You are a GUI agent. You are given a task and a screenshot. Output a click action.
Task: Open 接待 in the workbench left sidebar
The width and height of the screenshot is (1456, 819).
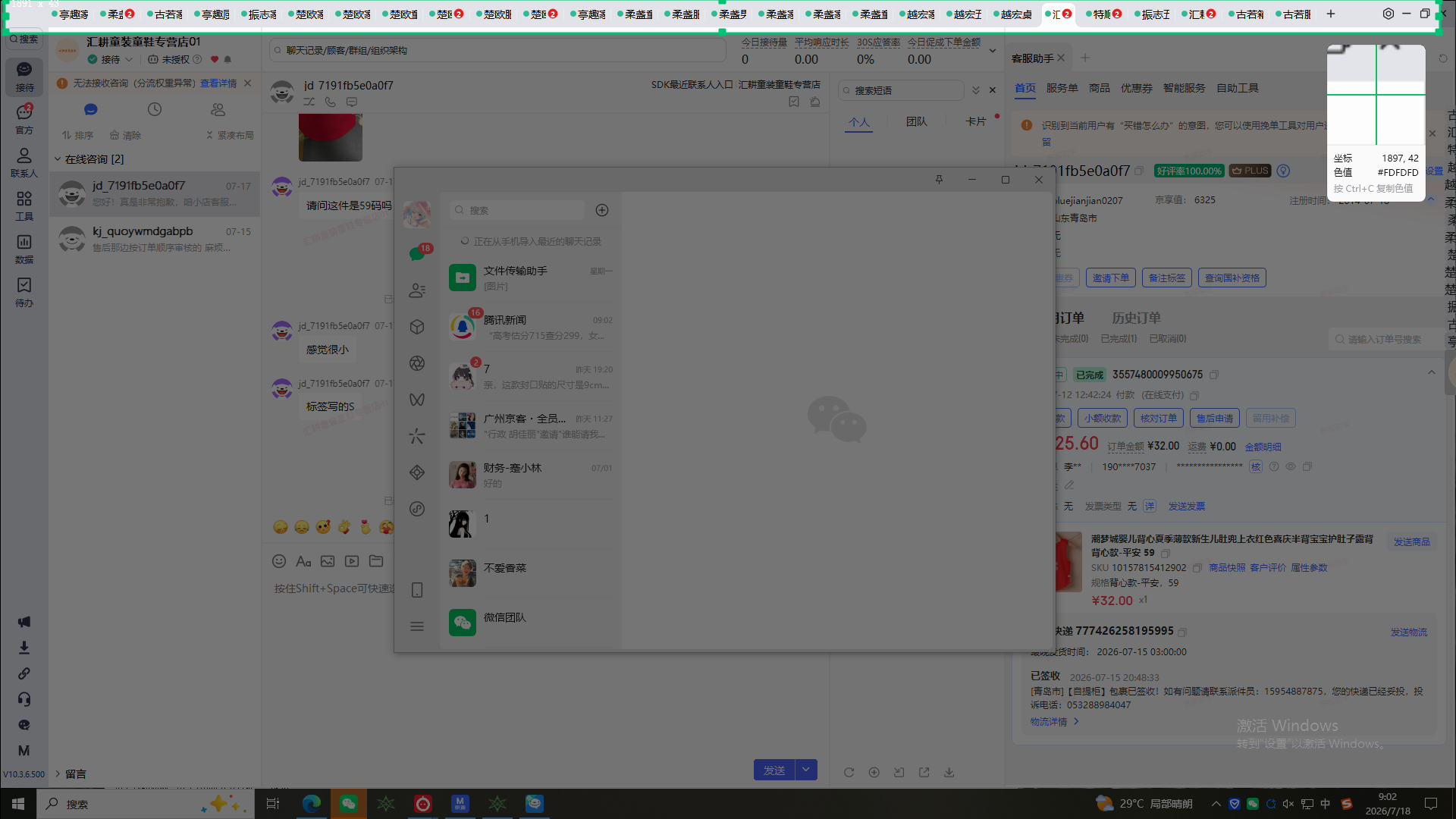[x=24, y=77]
